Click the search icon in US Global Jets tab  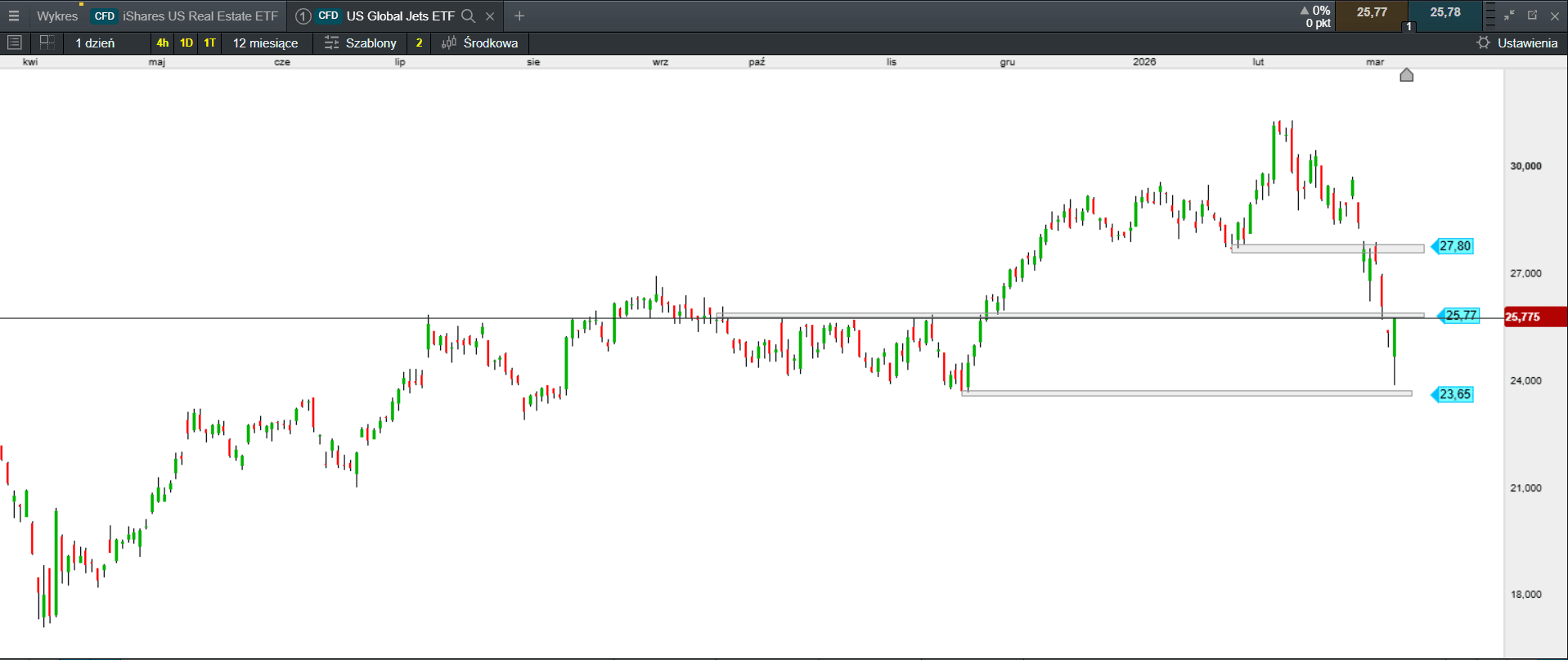tap(469, 16)
